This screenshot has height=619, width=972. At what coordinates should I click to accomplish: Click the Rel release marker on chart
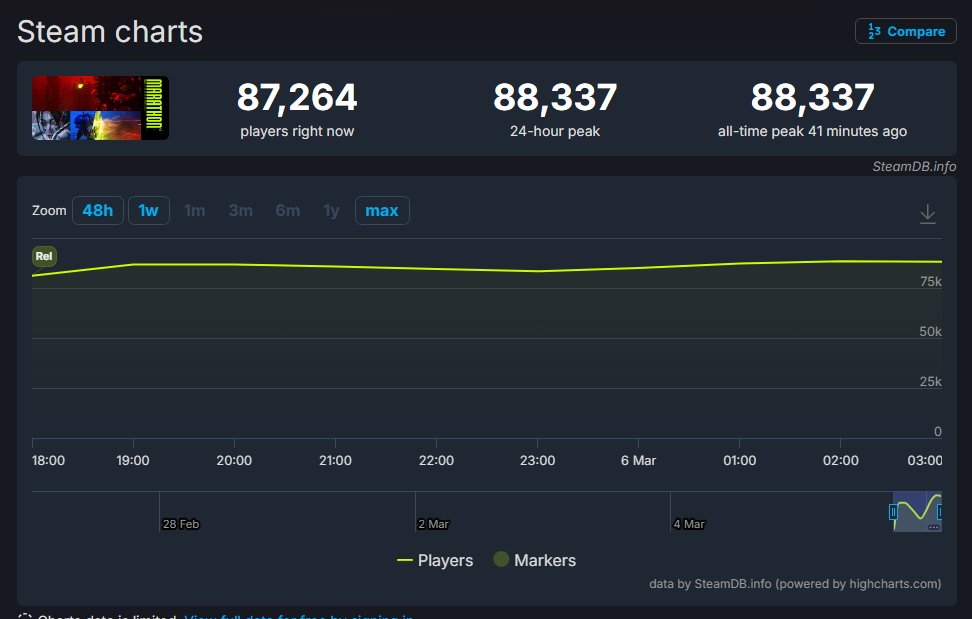click(x=44, y=256)
